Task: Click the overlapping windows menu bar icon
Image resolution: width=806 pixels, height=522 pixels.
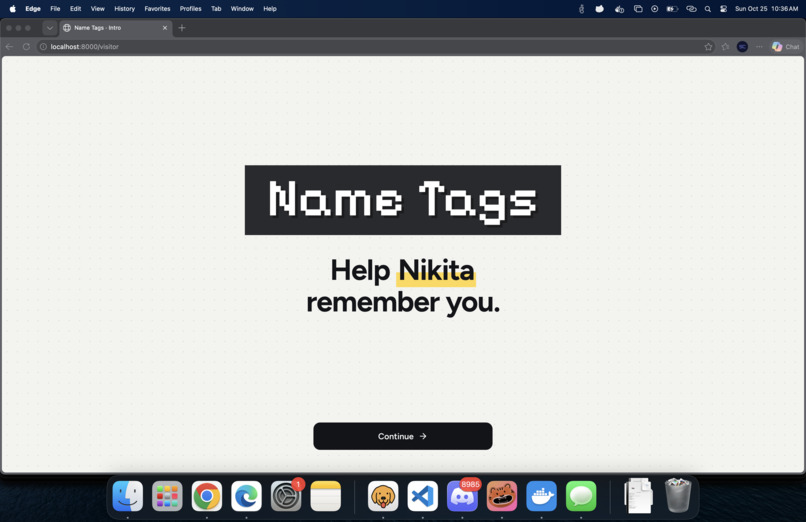Action: tap(638, 9)
